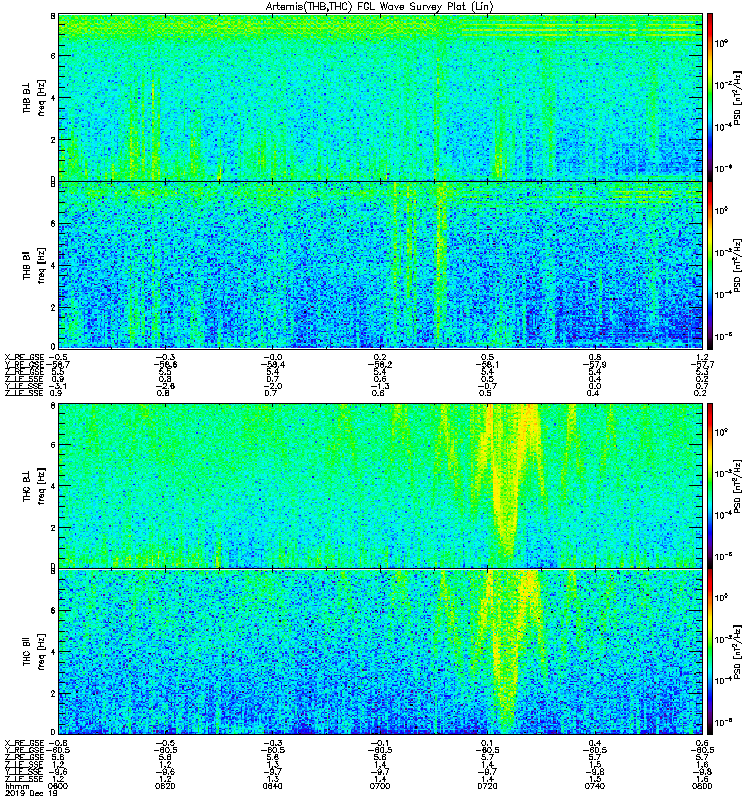Click the '0720' time tick label
The height and width of the screenshot is (800, 750).
pyautogui.click(x=487, y=786)
